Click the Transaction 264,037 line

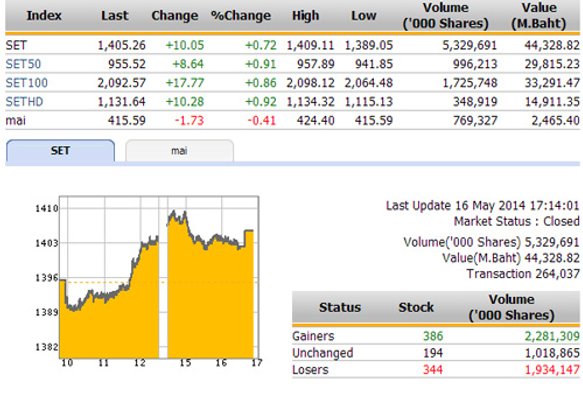[x=523, y=274]
